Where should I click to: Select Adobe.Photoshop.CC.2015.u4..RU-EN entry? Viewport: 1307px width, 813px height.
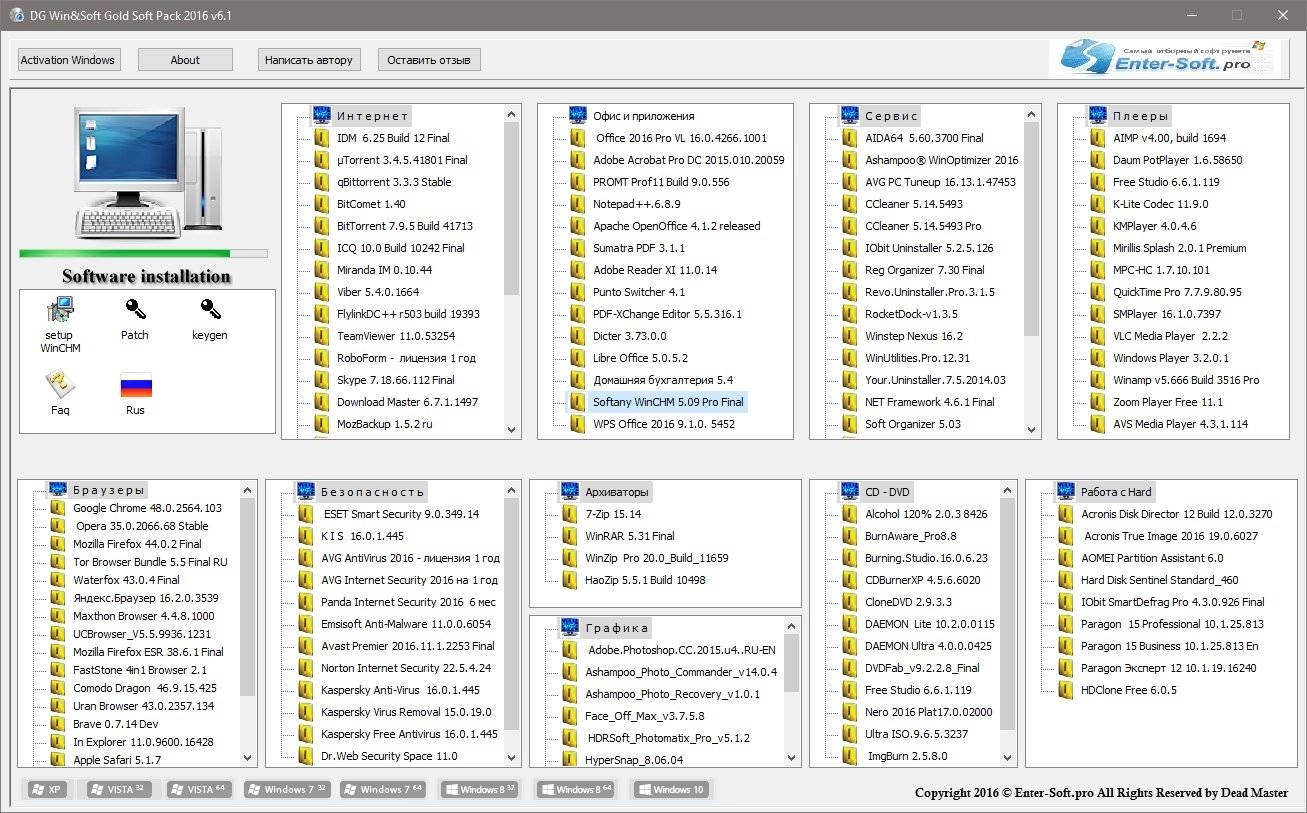[682, 650]
